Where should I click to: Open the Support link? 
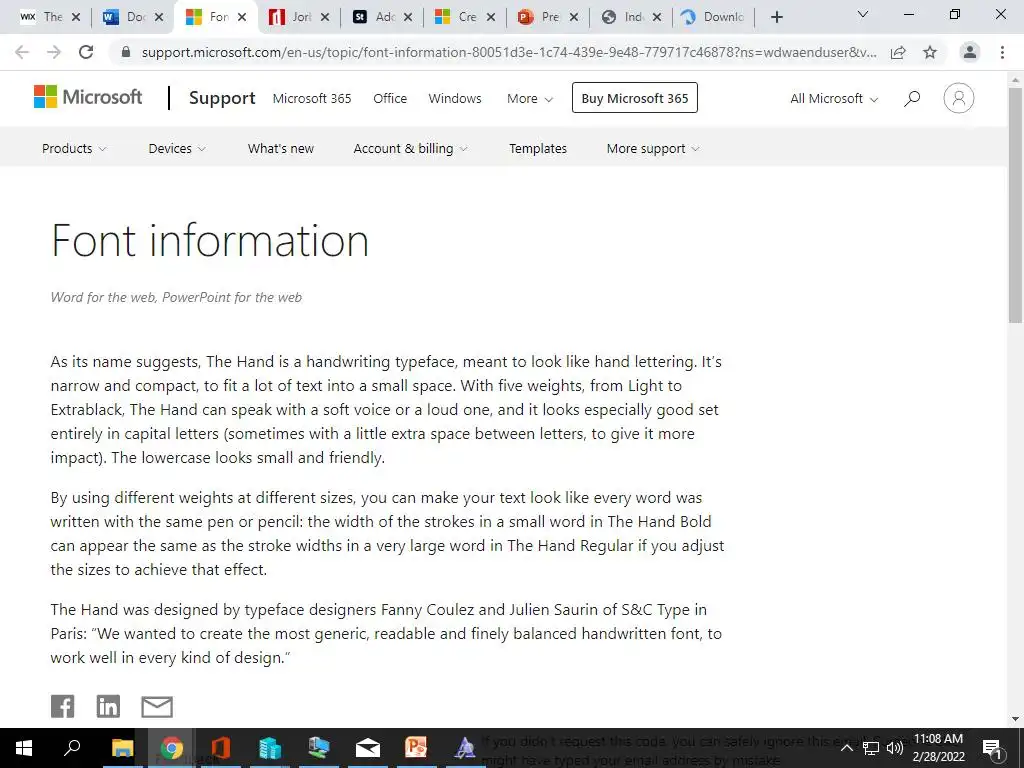coord(222,98)
